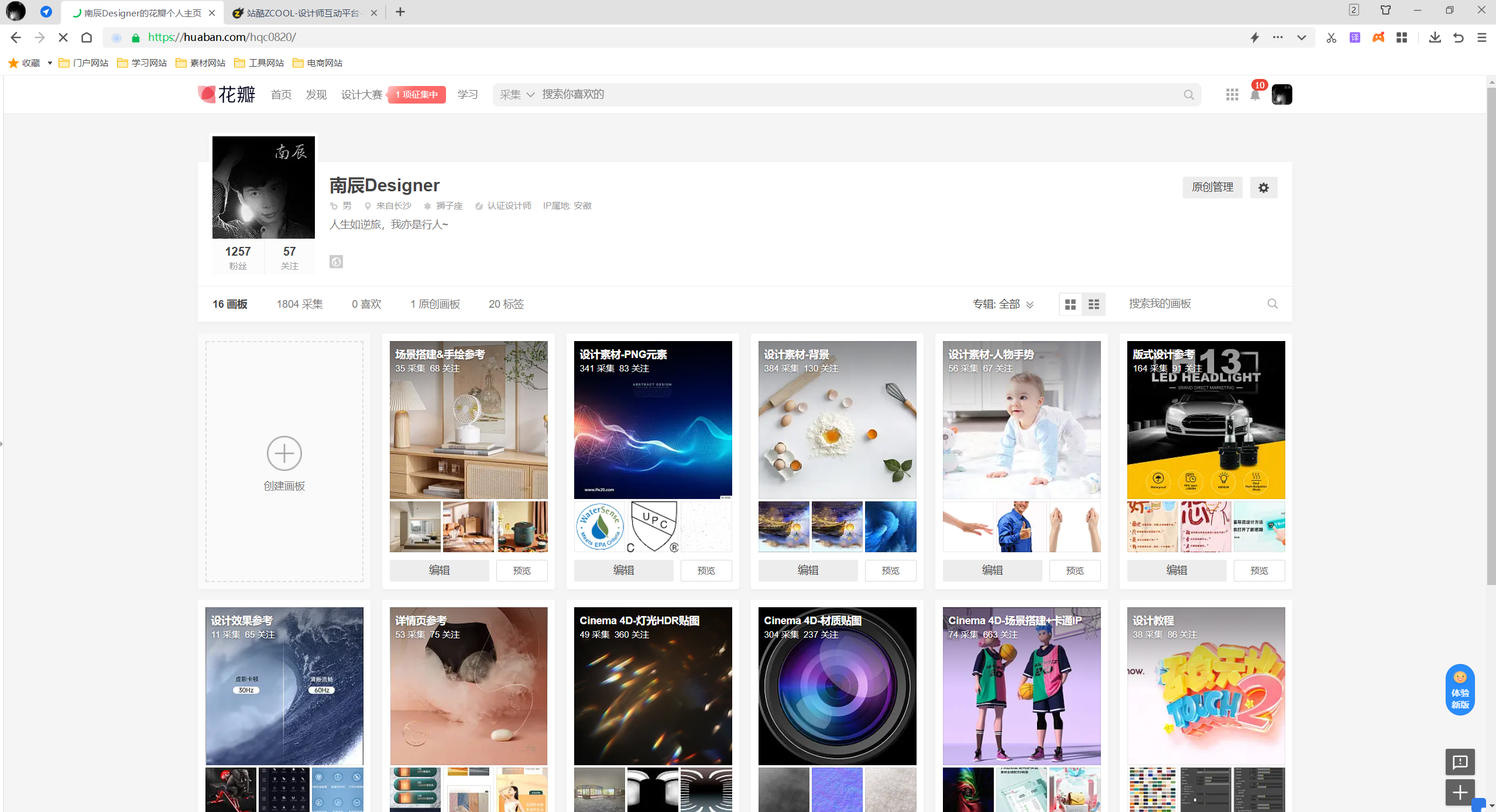Screen dimensions: 1496x812
Task: Open the feedback message icon
Action: 1460,762
